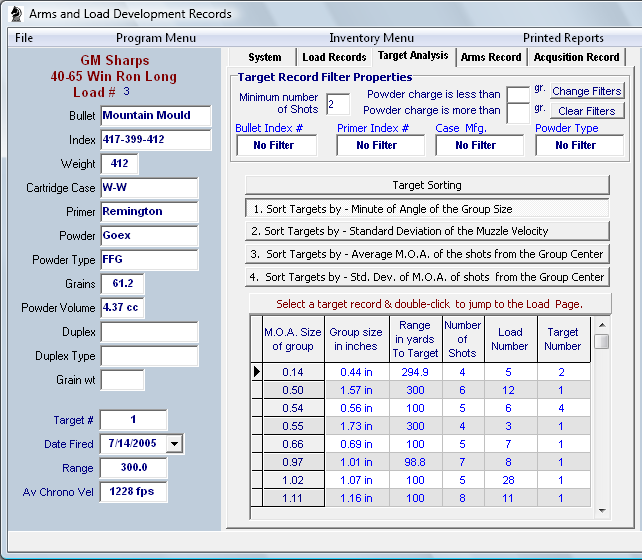Click the row selector arrow for 0.14 row
642x560 pixels.
[x=256, y=372]
